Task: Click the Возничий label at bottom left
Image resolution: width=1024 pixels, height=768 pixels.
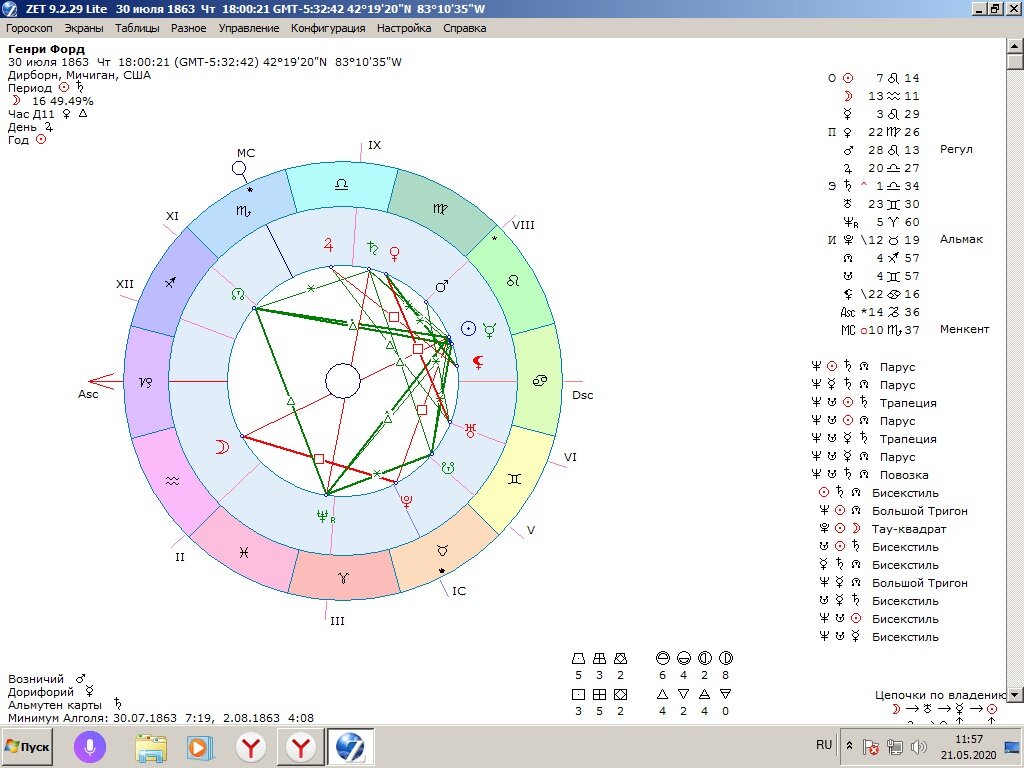Action: (36, 679)
